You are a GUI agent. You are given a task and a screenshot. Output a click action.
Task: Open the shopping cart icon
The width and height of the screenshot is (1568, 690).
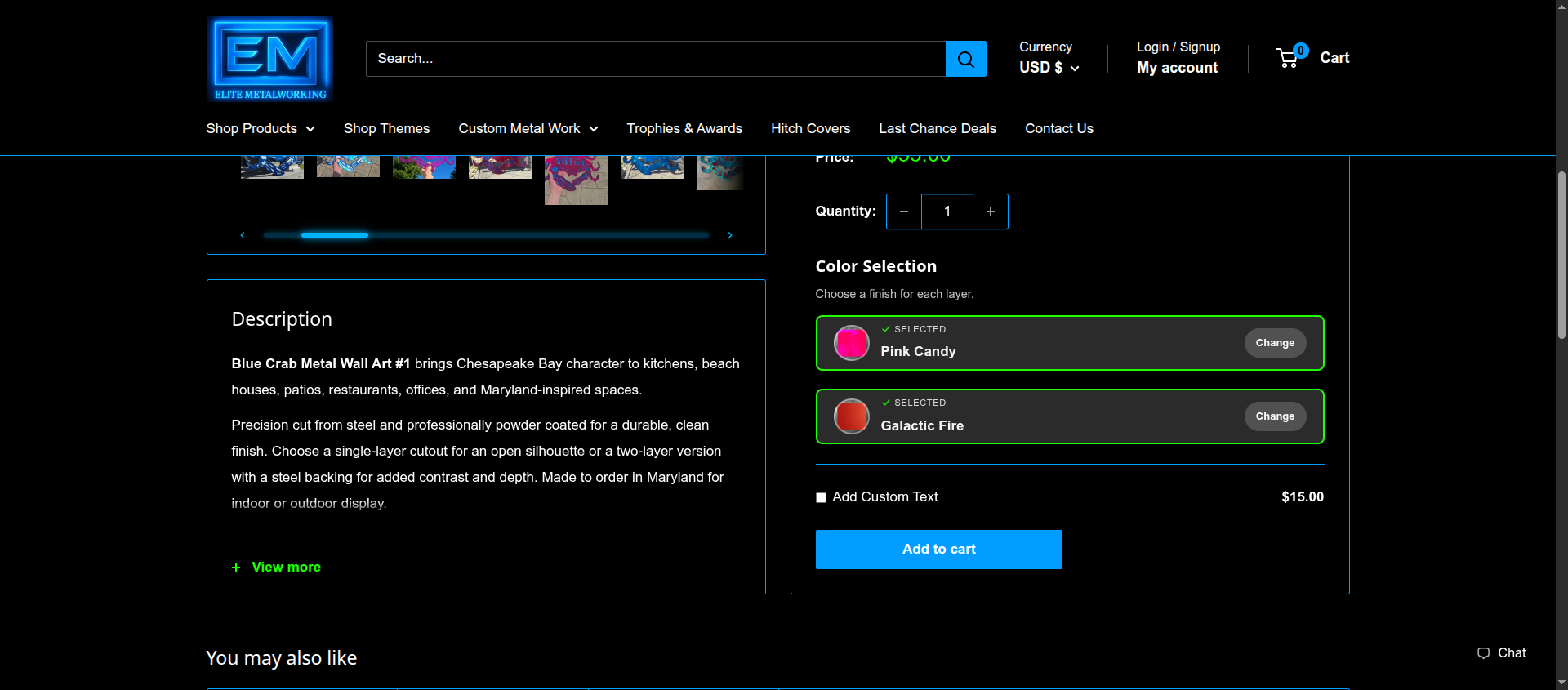[x=1288, y=57]
